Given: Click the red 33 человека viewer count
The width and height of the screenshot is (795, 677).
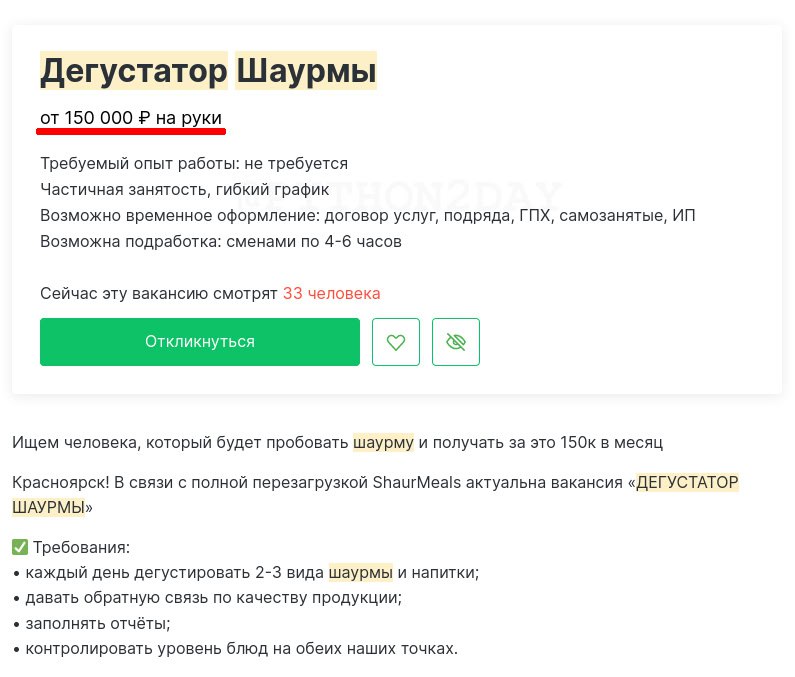Looking at the screenshot, I should pos(332,293).
